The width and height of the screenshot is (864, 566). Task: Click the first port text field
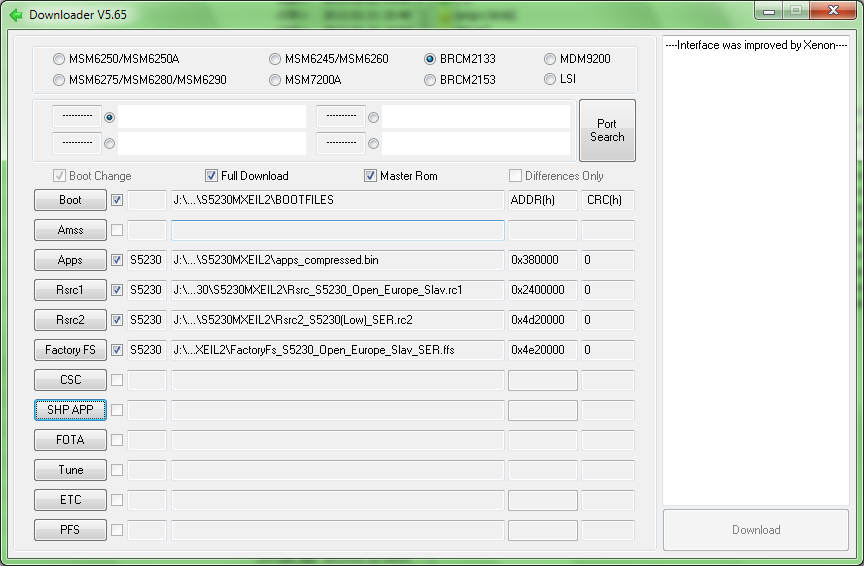click(212, 117)
